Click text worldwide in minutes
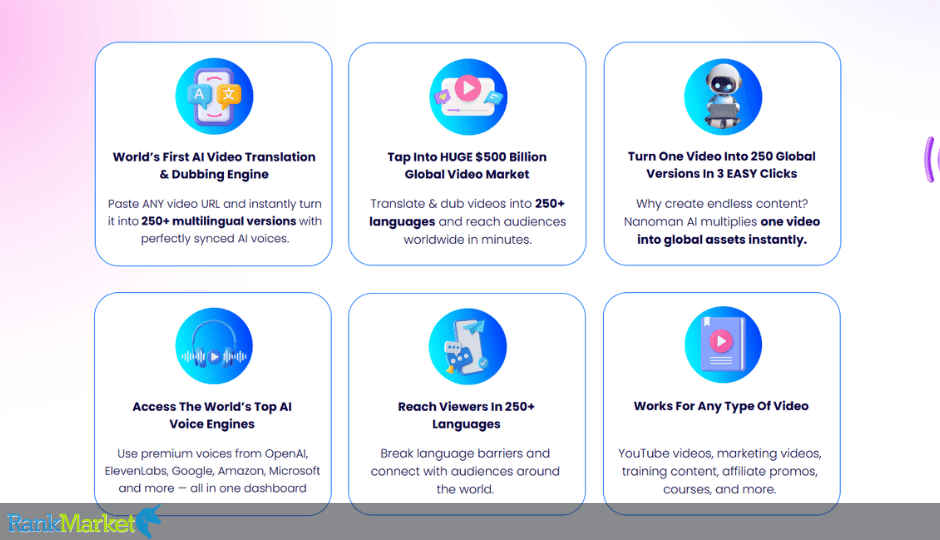The width and height of the screenshot is (940, 540). (x=468, y=240)
